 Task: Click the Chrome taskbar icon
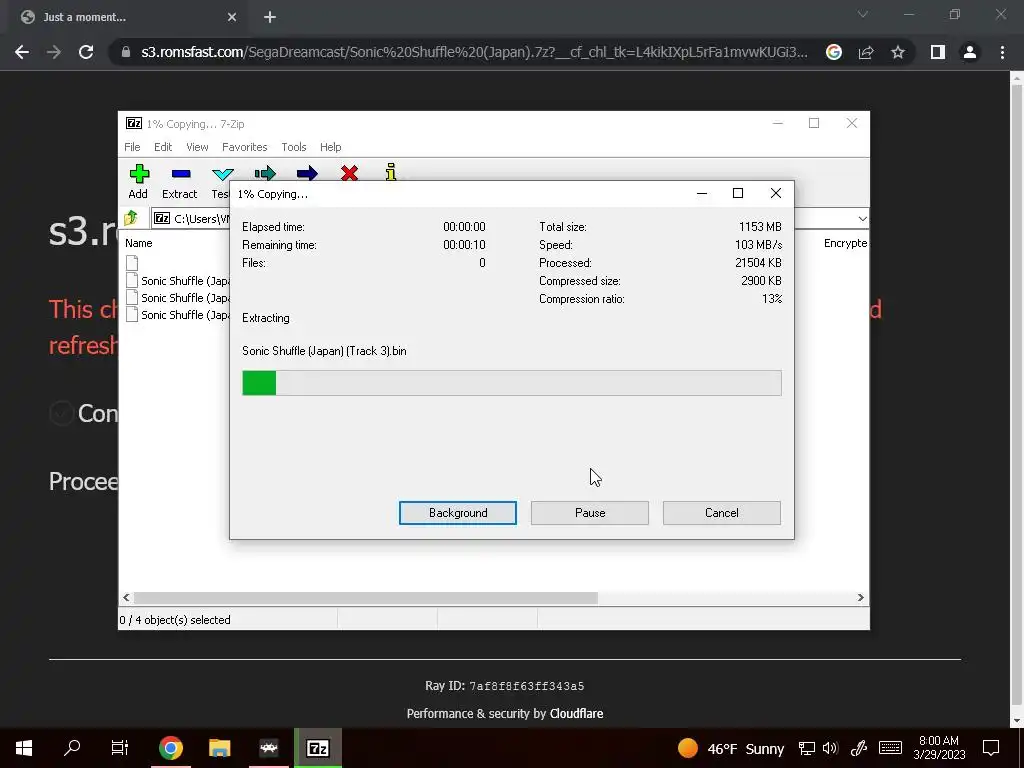pyautogui.click(x=170, y=748)
